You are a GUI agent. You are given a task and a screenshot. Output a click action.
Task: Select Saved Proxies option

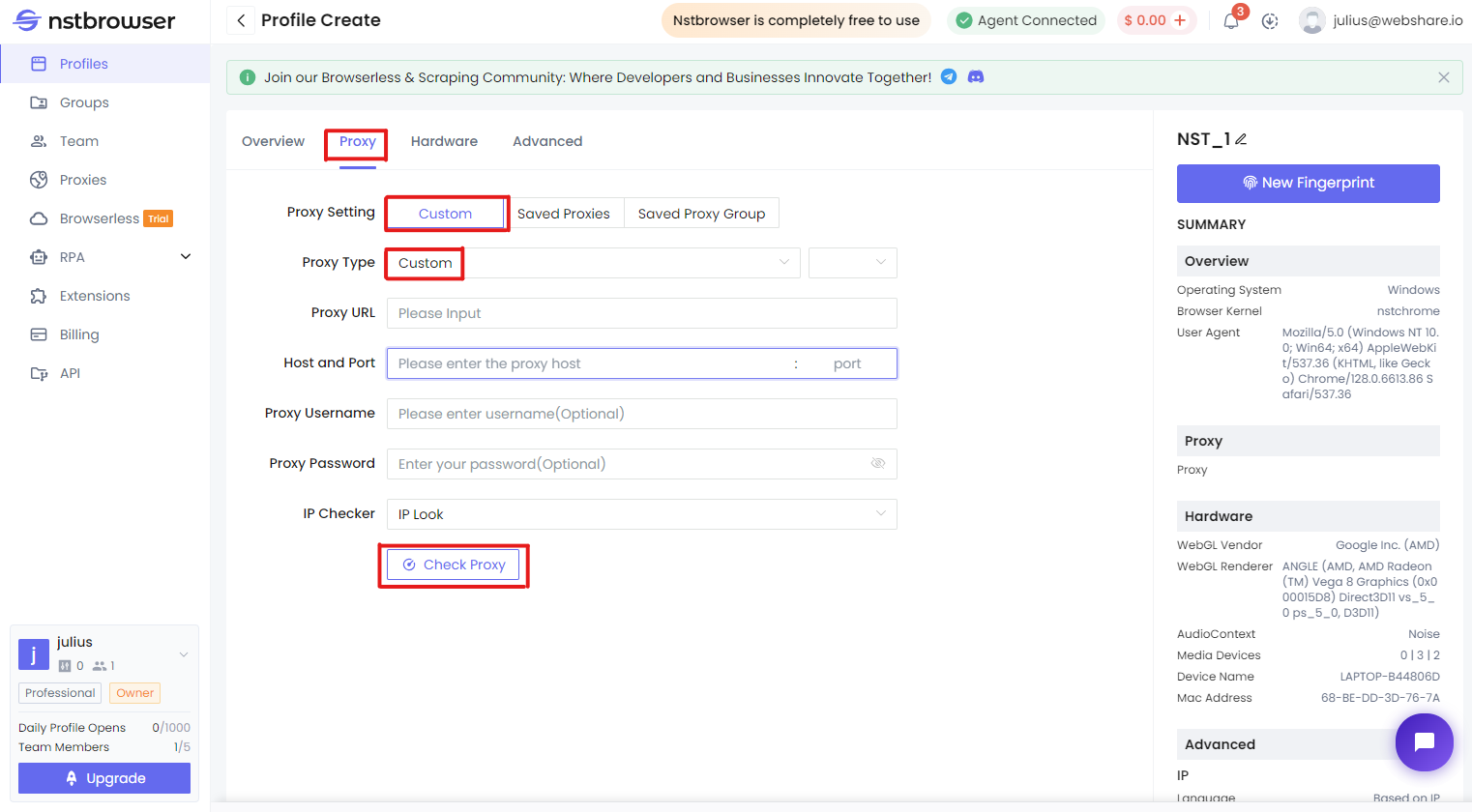(564, 214)
